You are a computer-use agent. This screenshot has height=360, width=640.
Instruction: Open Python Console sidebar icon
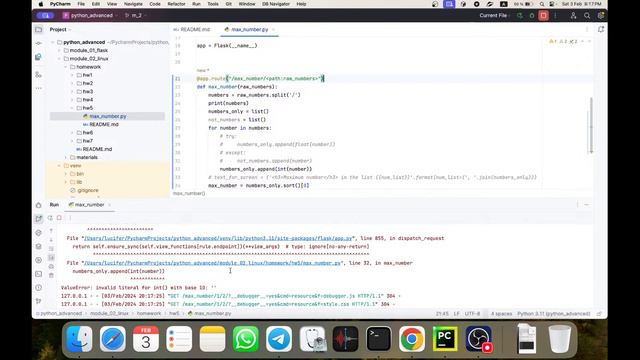(x=38, y=233)
